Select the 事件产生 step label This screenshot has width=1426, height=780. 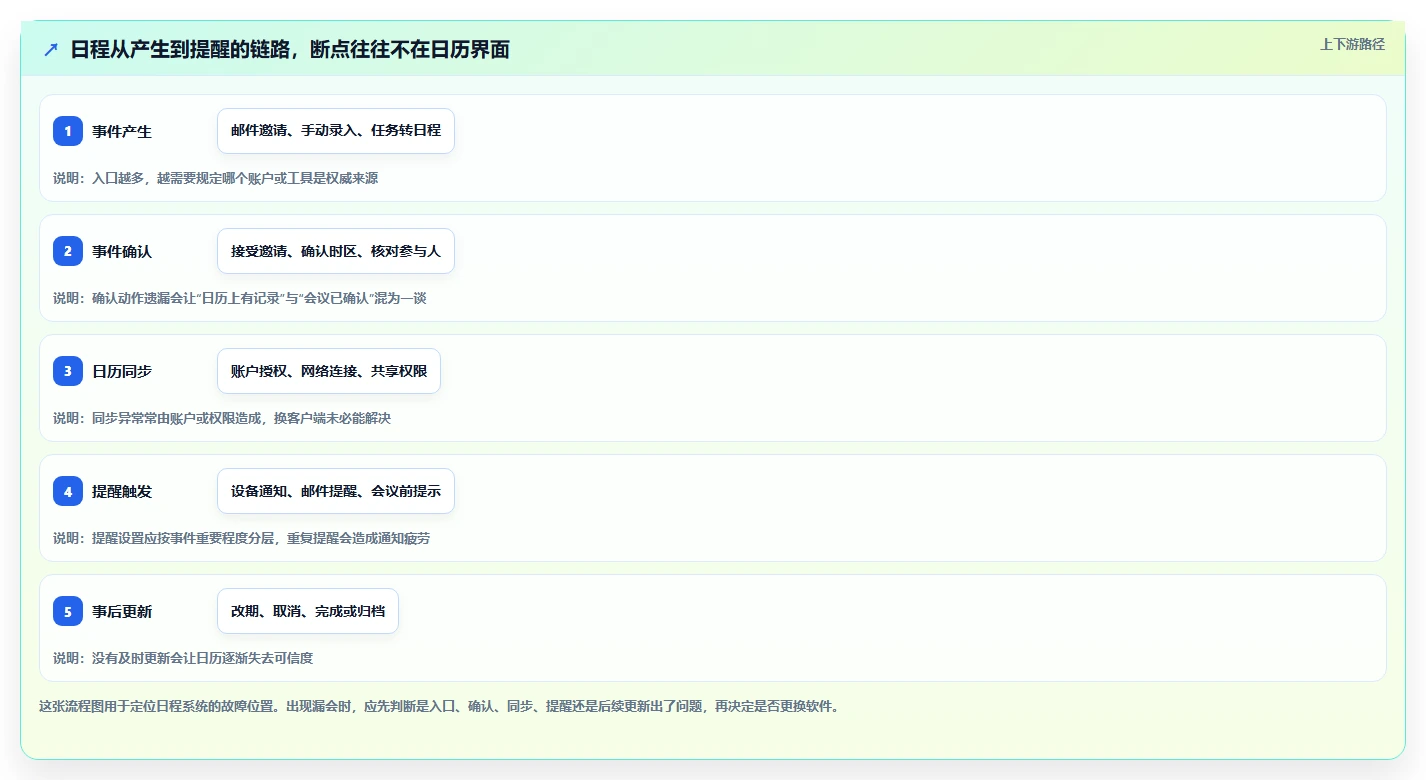click(x=122, y=131)
